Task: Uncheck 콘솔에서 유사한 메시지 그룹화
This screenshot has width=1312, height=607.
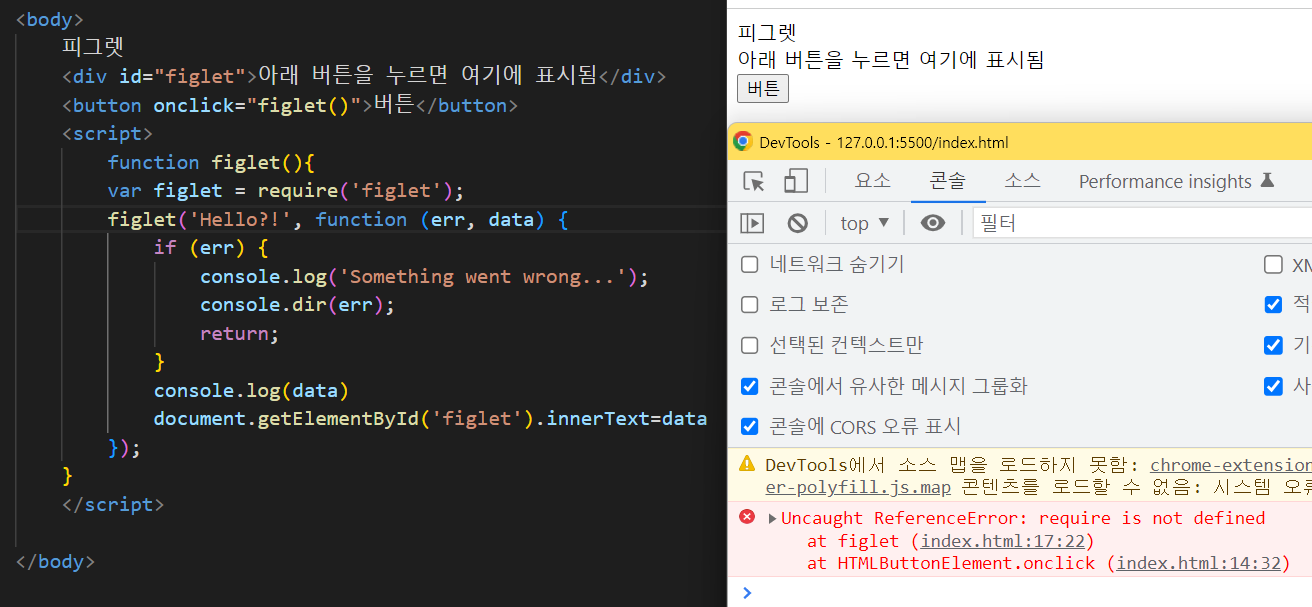Action: click(749, 386)
